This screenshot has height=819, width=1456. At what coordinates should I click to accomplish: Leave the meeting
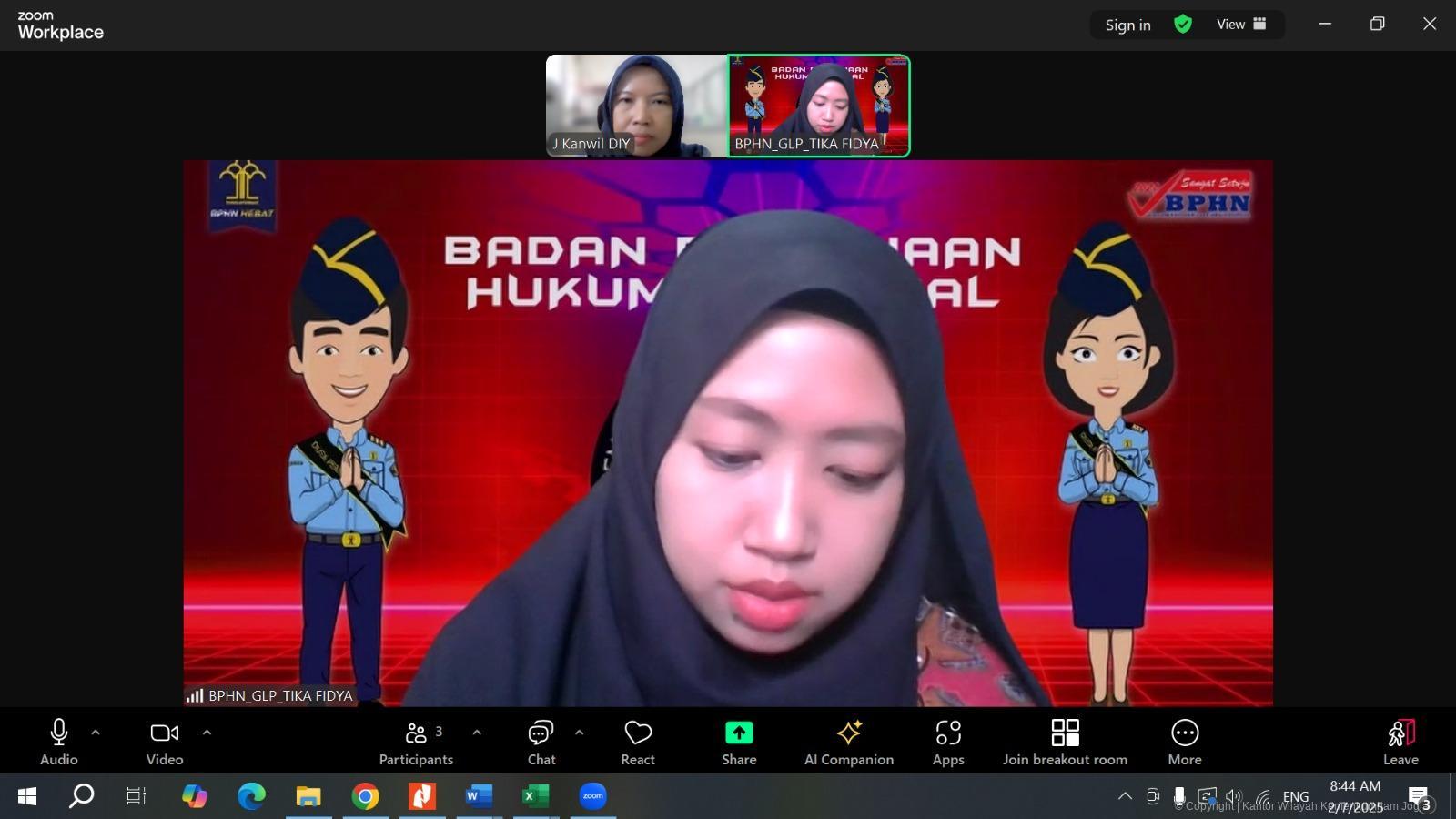[x=1400, y=742]
